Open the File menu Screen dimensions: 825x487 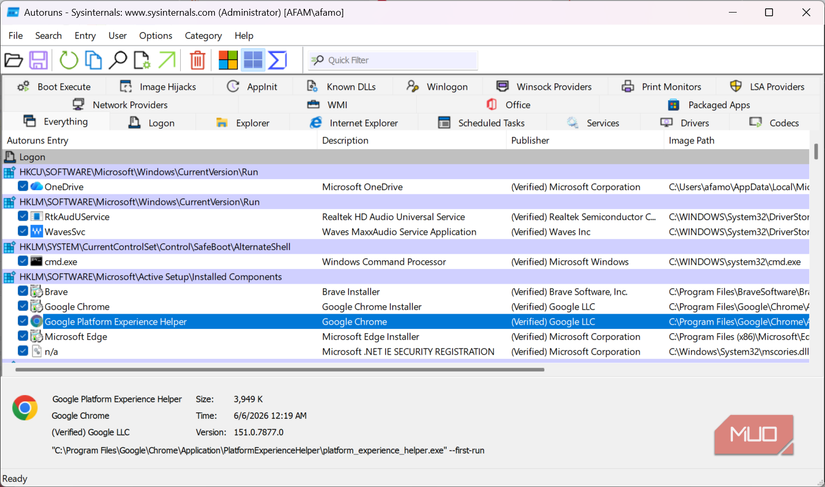click(x=15, y=36)
